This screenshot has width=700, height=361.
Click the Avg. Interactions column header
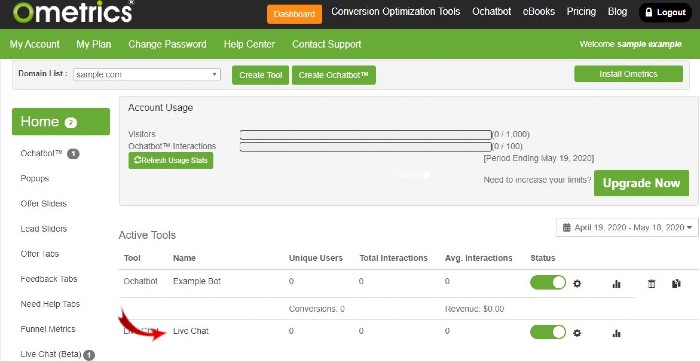click(x=479, y=258)
